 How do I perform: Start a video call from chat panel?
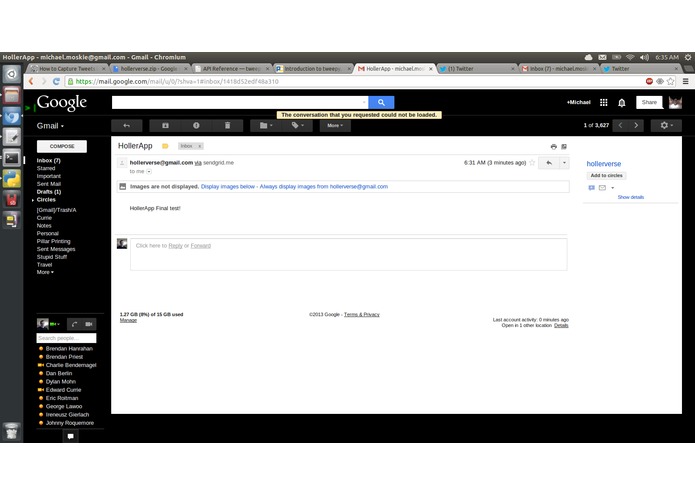pos(89,324)
